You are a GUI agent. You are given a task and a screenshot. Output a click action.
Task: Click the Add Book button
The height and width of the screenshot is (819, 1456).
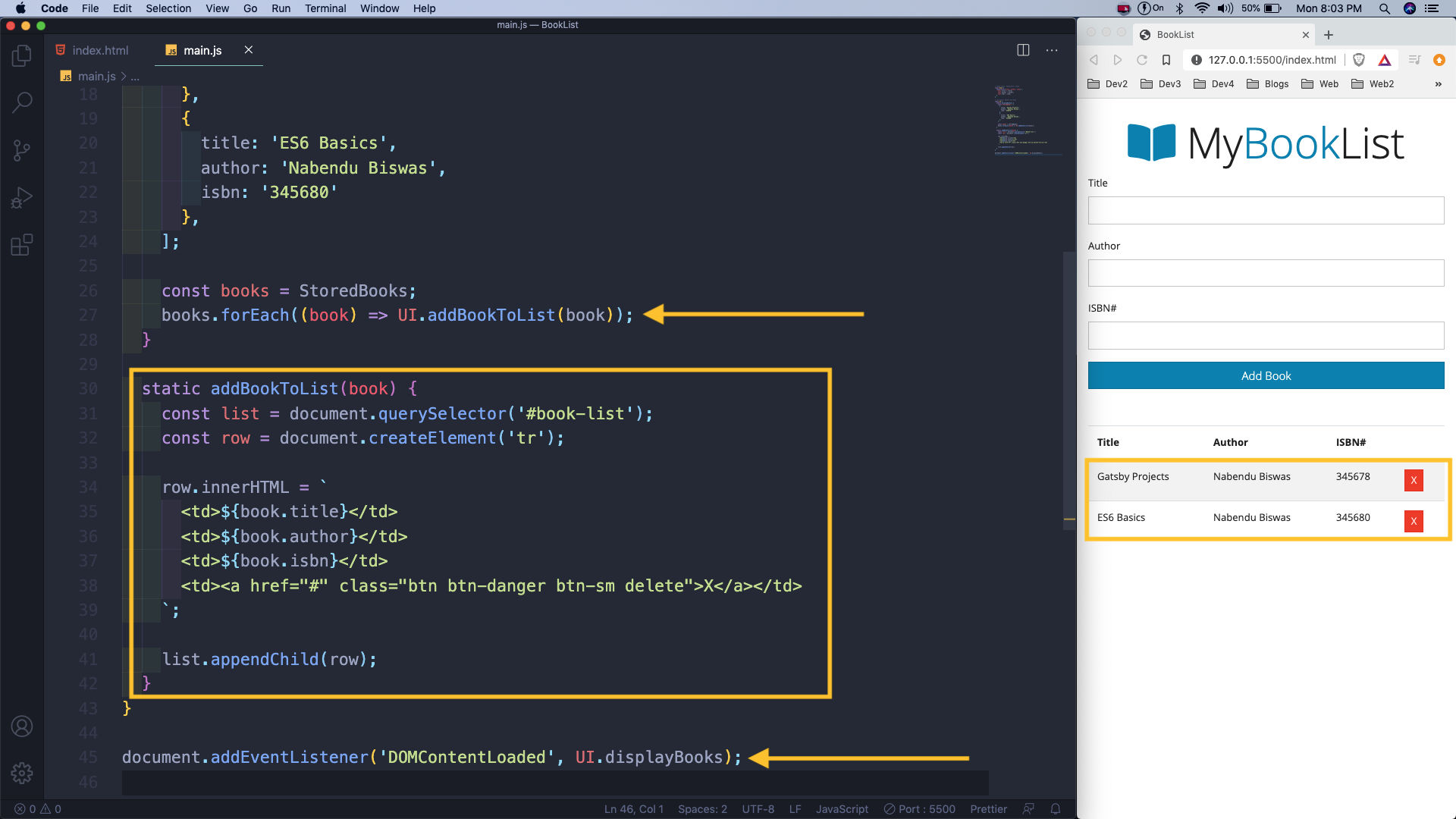tap(1266, 375)
